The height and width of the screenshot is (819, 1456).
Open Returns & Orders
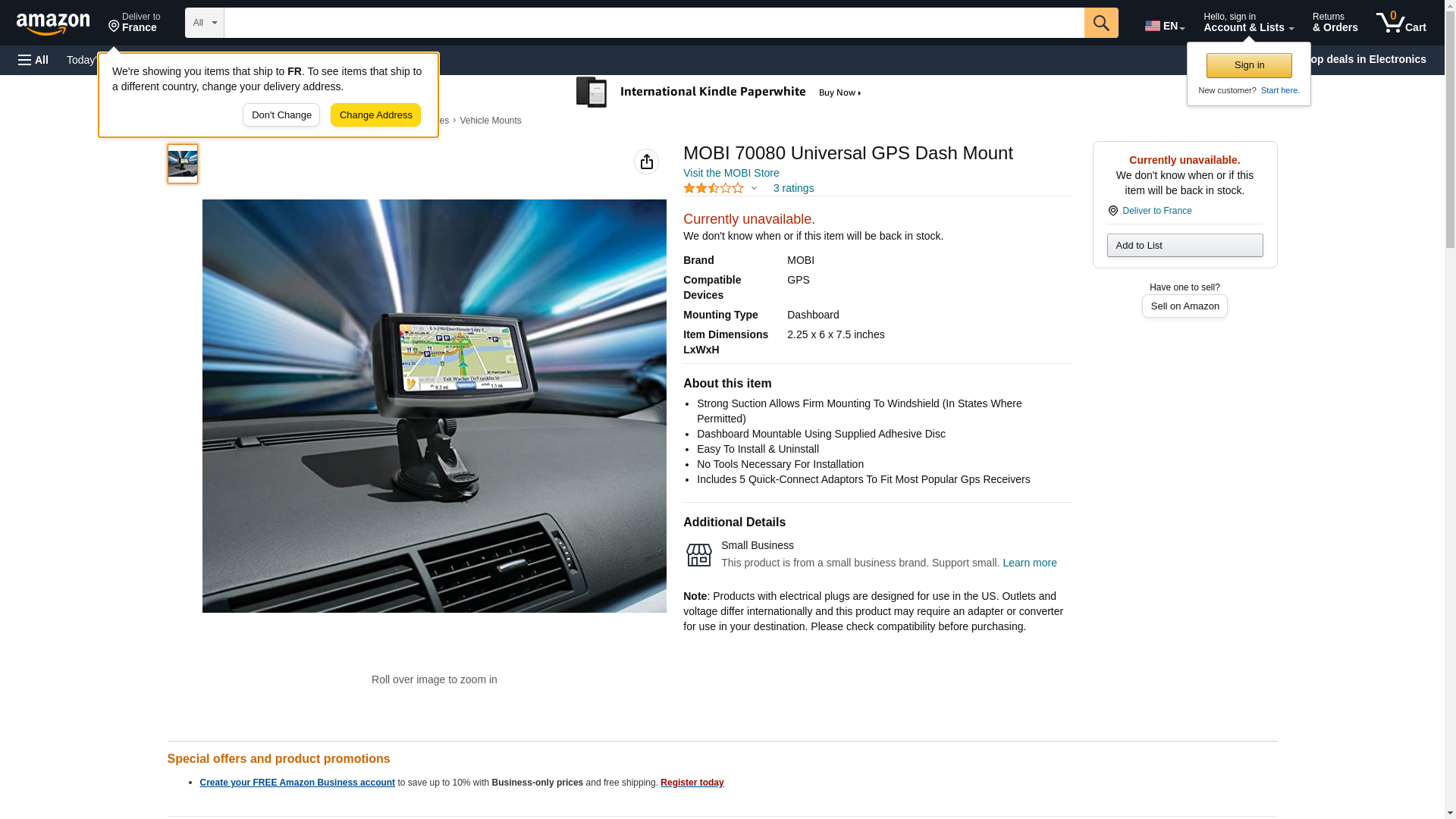pos(1335,23)
